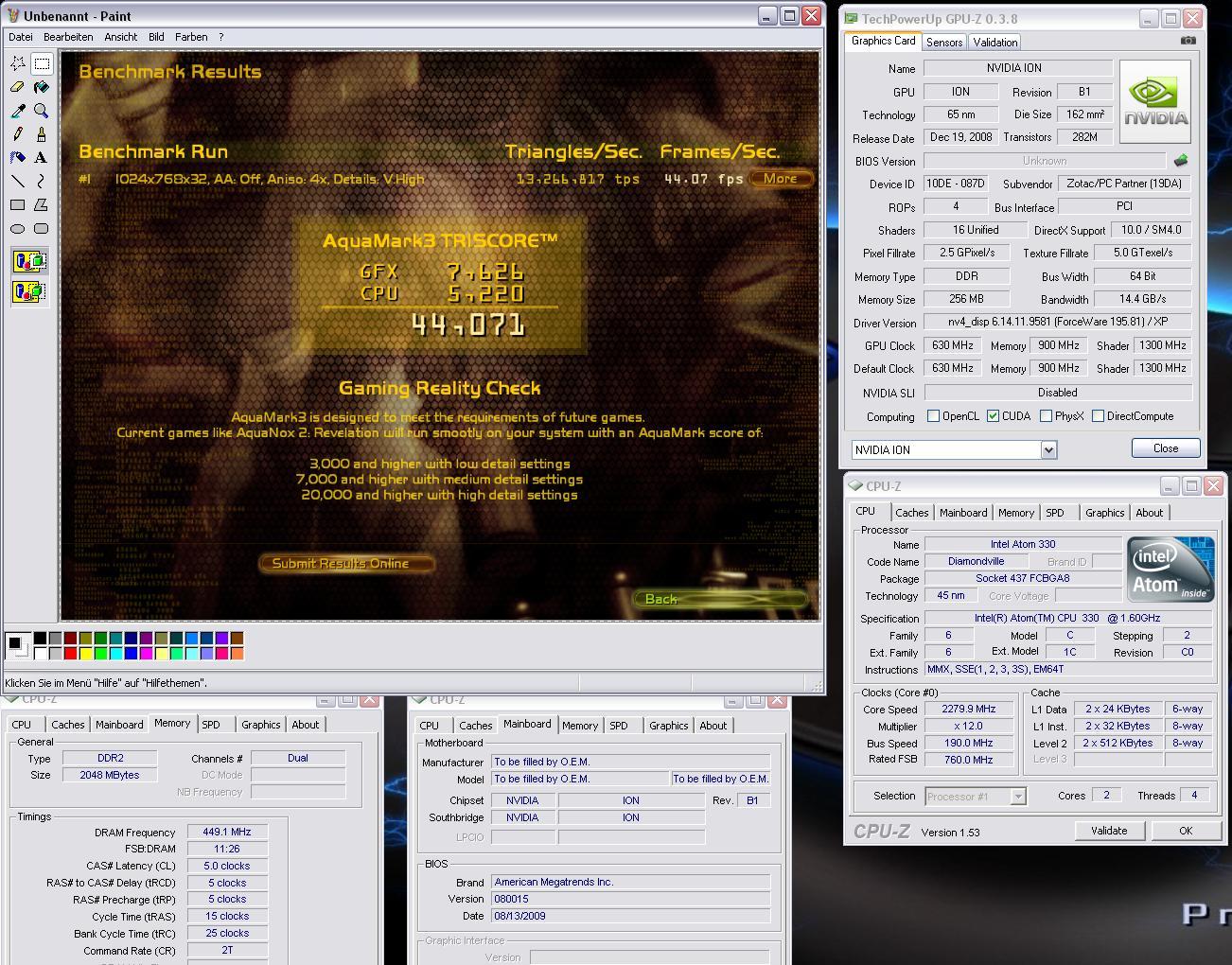Viewport: 1232px width, 965px height.
Task: Open the Processor #1 selection dropdown
Action: tap(1018, 797)
